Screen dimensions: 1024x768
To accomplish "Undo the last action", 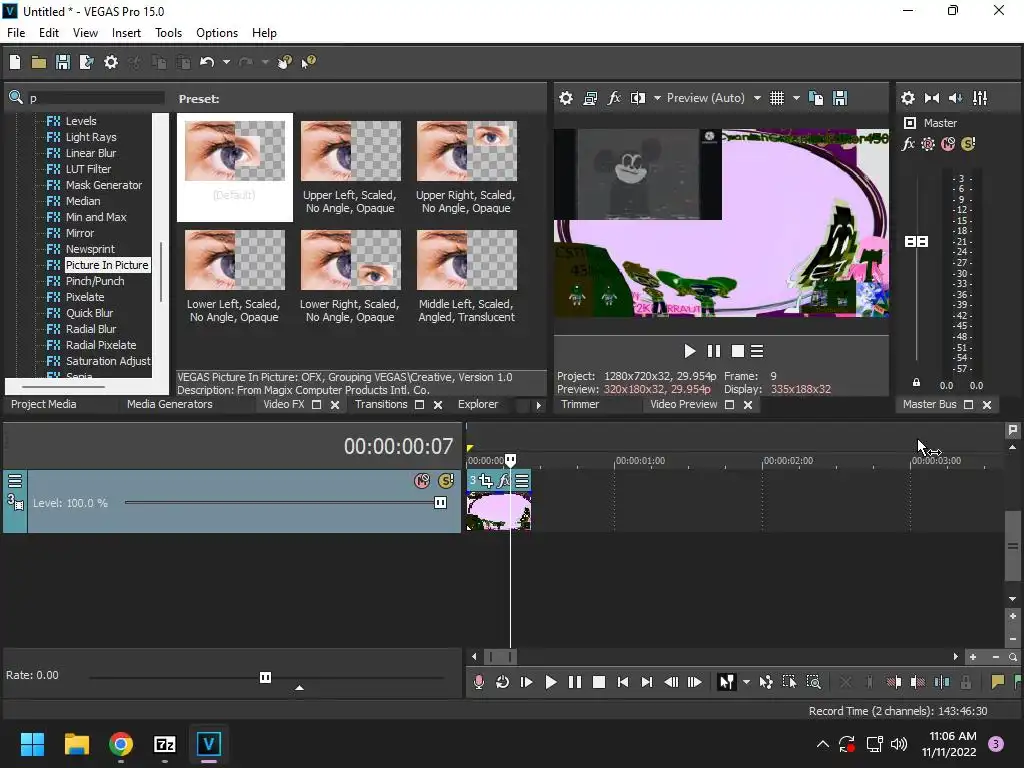I will pos(207,62).
